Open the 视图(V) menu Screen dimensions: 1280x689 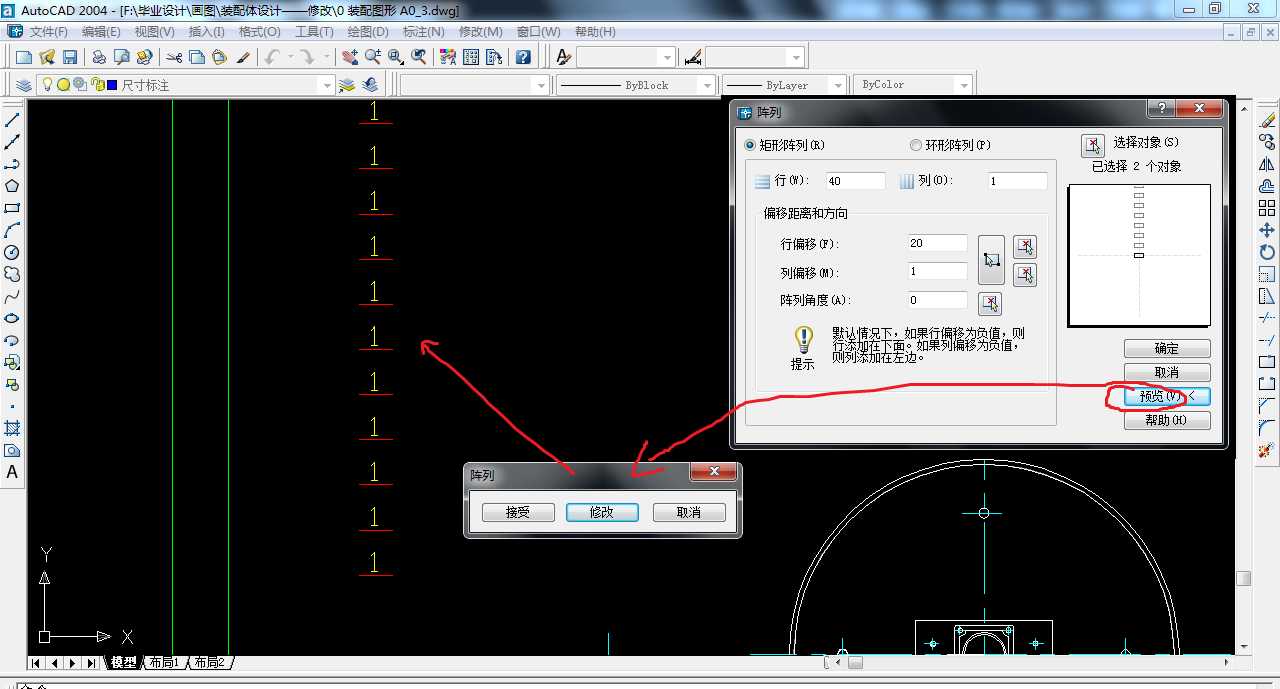point(155,32)
